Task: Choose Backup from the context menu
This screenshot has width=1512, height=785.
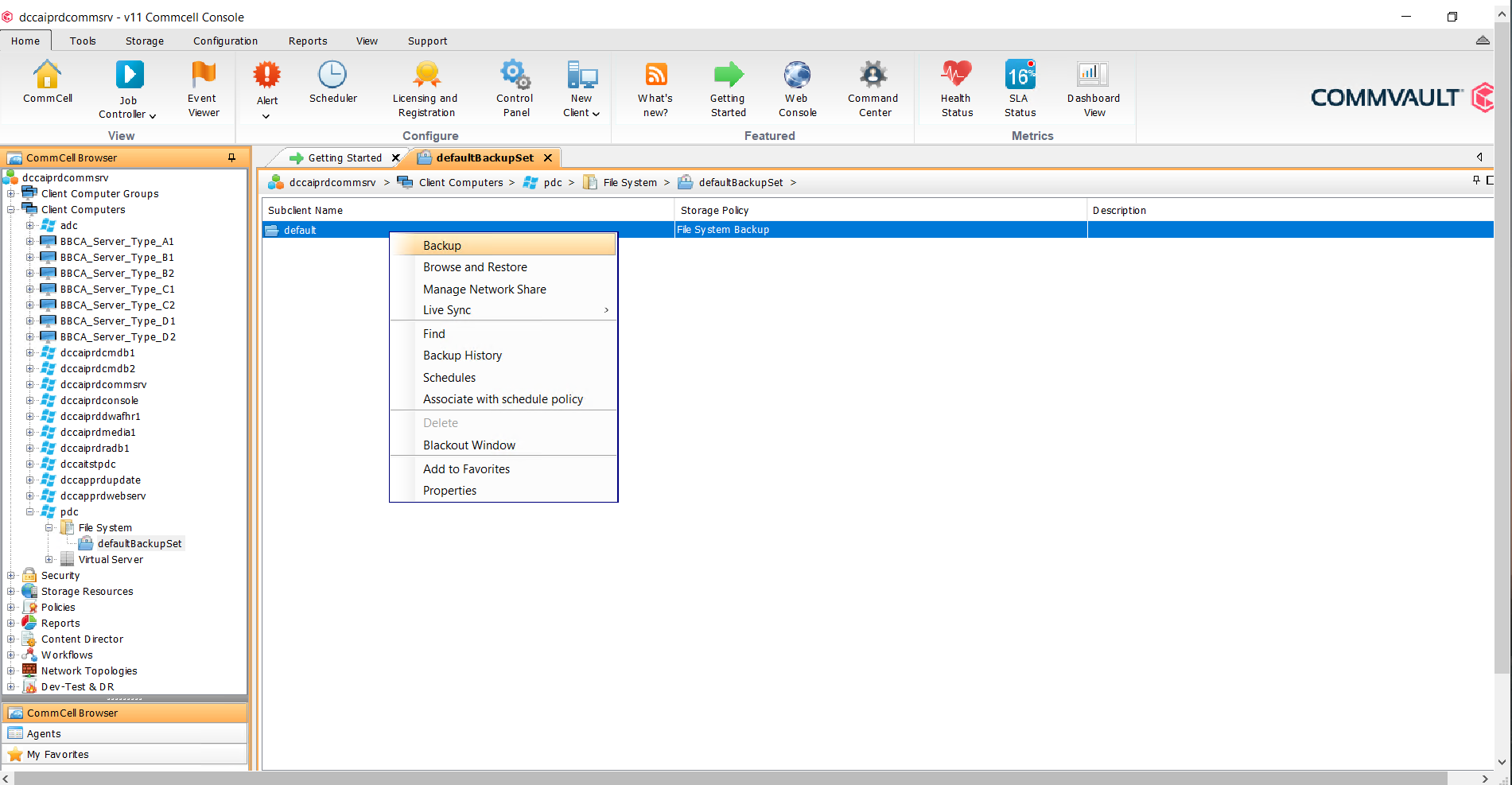Action: (x=503, y=245)
